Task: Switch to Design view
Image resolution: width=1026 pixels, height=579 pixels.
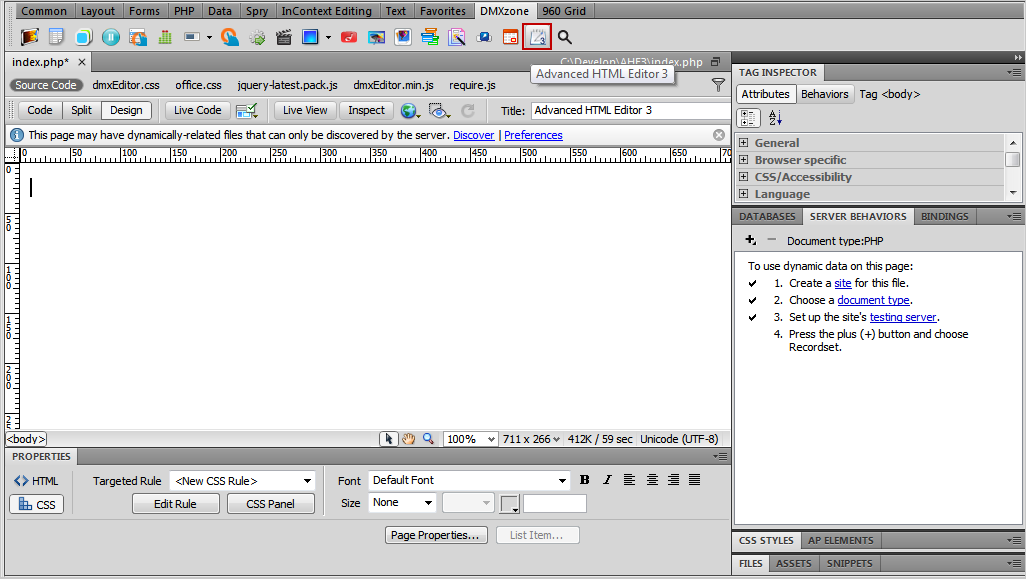Action: [x=126, y=111]
